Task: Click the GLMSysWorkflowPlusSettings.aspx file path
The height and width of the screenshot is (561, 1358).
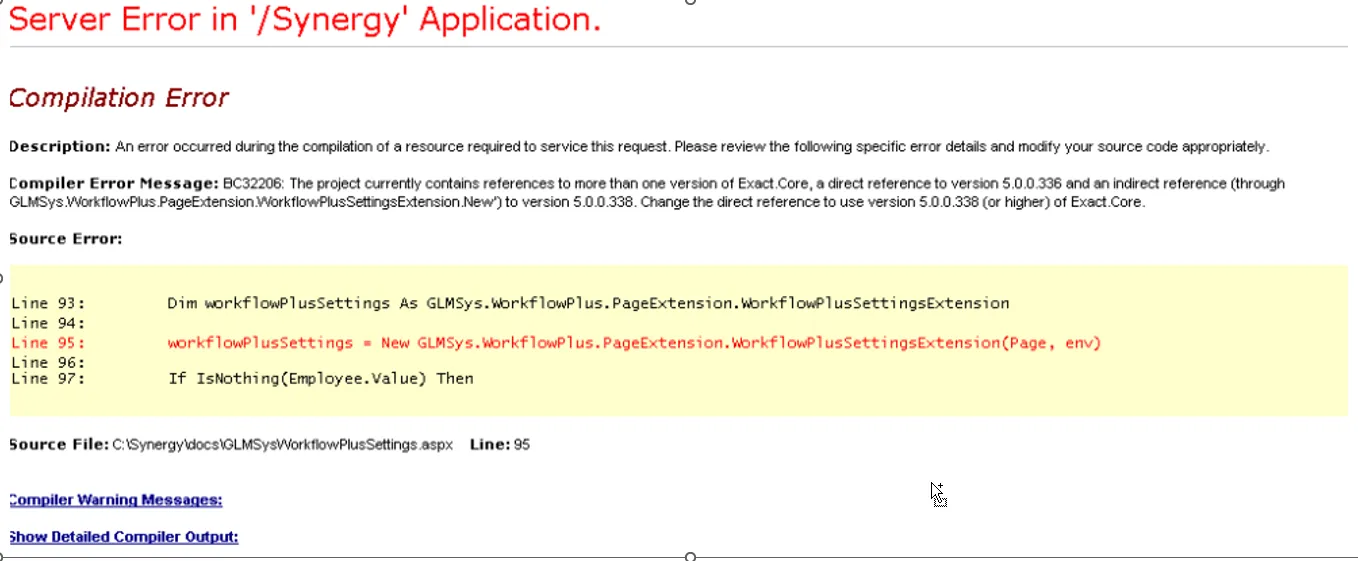Action: point(283,444)
